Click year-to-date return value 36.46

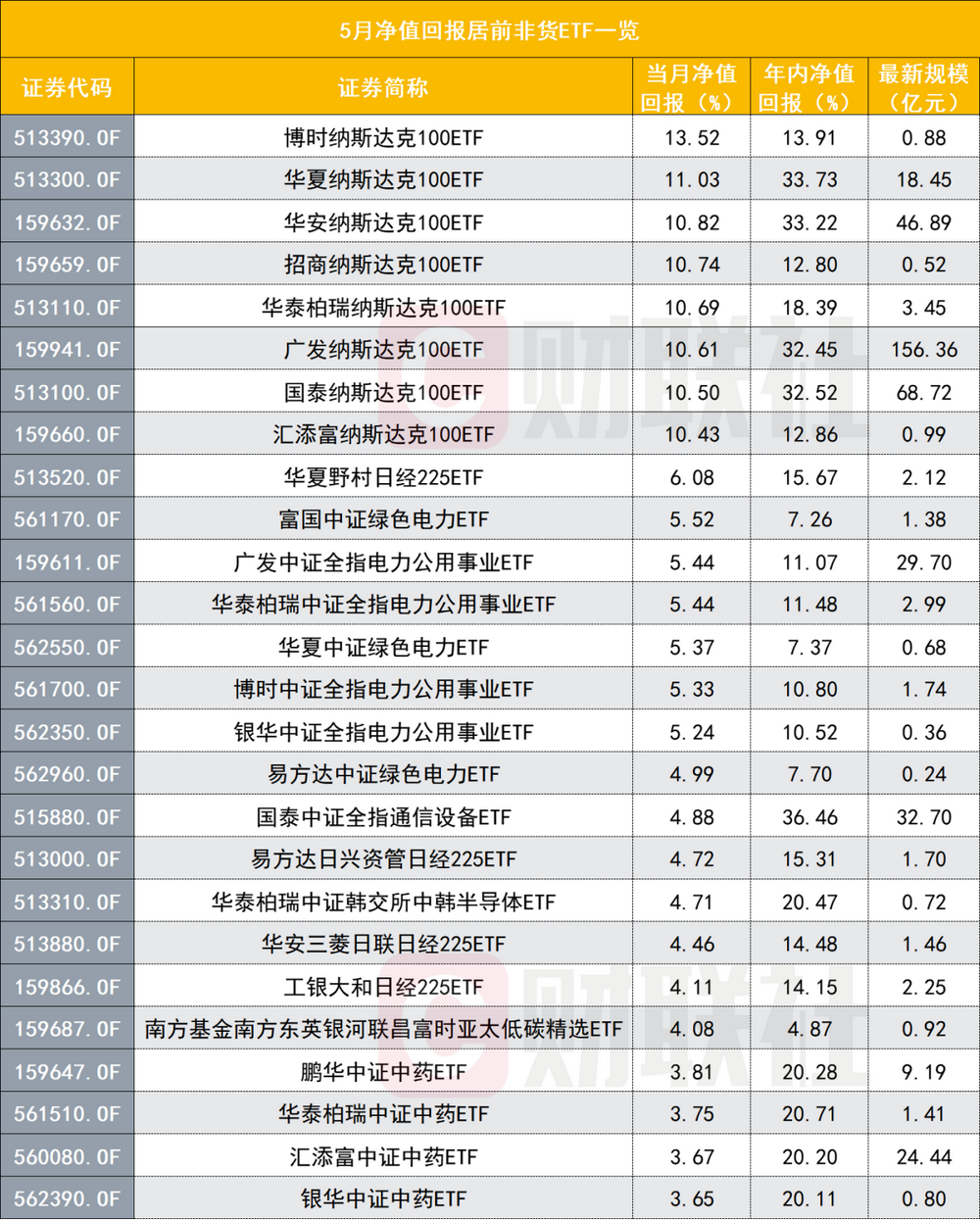click(809, 817)
